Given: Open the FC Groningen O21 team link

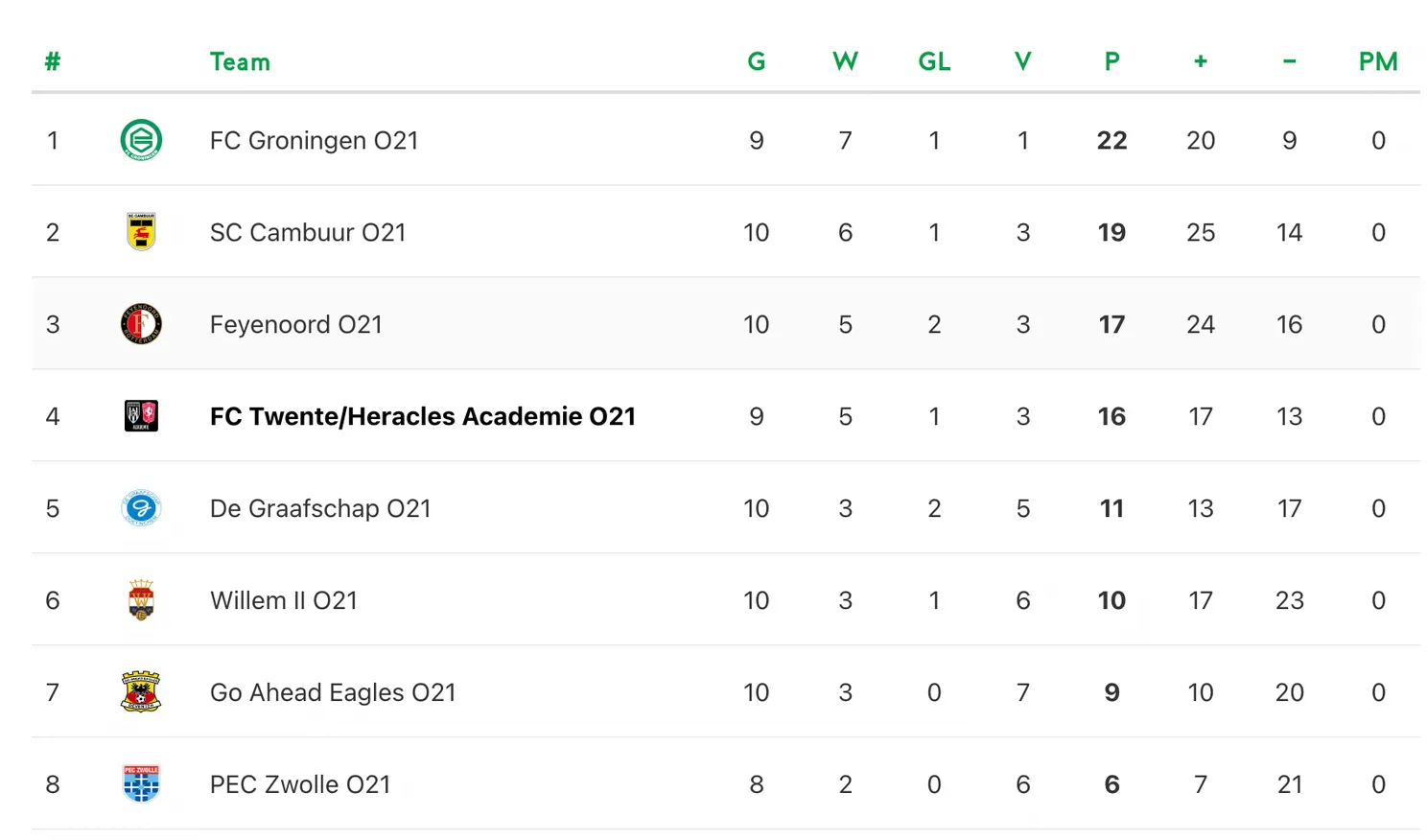Looking at the screenshot, I should click(314, 140).
